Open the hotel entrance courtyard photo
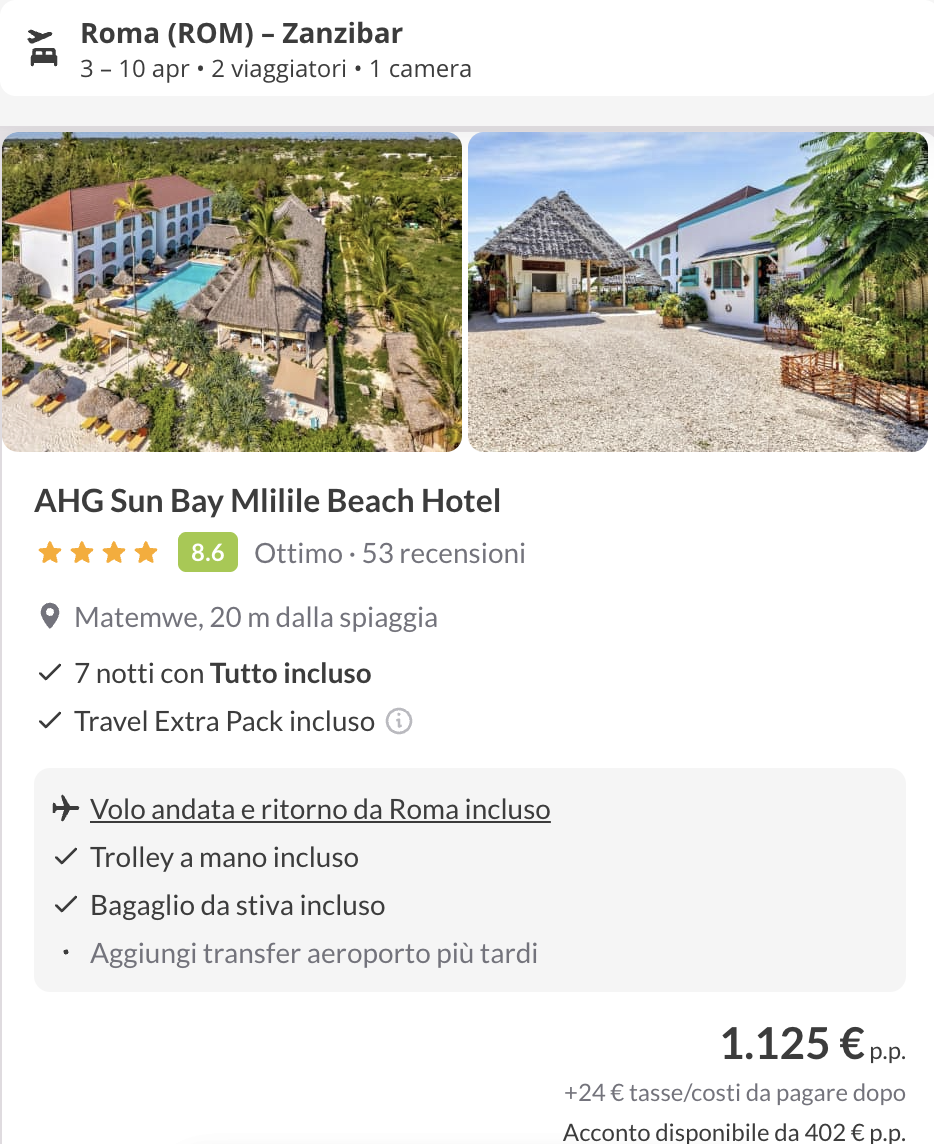 [x=697, y=292]
